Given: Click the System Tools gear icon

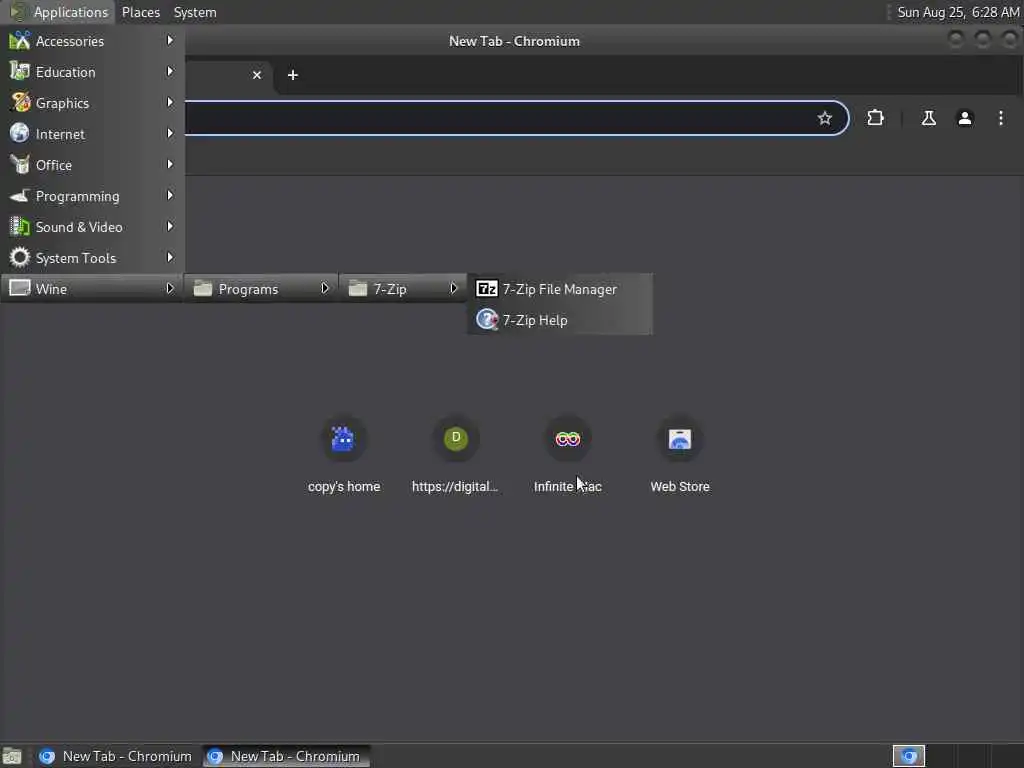Looking at the screenshot, I should click(x=20, y=257).
